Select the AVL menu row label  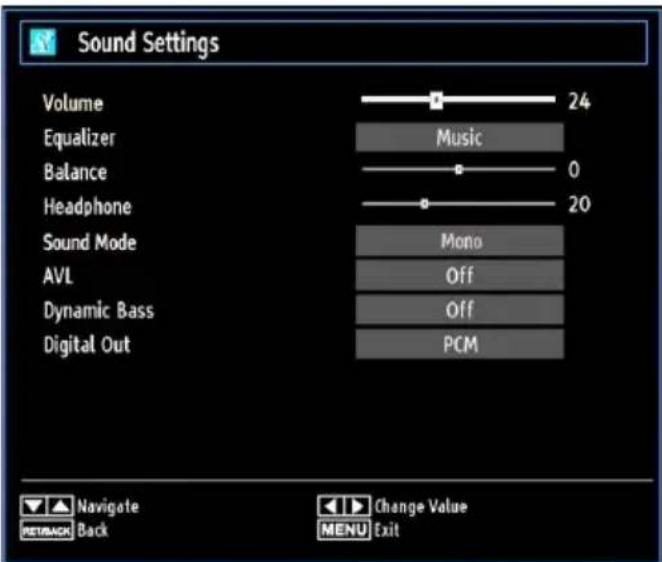(58, 276)
